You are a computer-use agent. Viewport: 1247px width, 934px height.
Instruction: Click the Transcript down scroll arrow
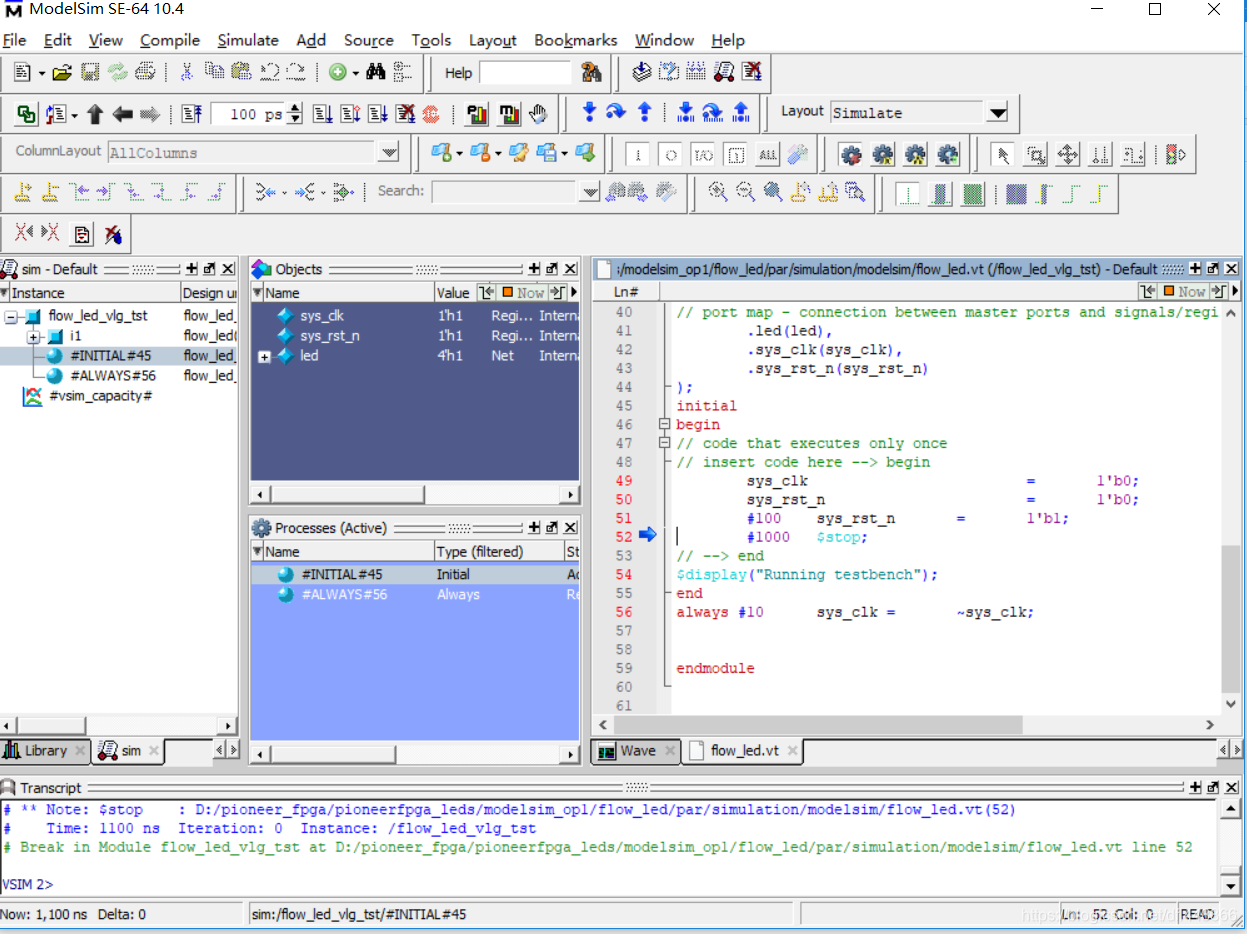click(1231, 886)
